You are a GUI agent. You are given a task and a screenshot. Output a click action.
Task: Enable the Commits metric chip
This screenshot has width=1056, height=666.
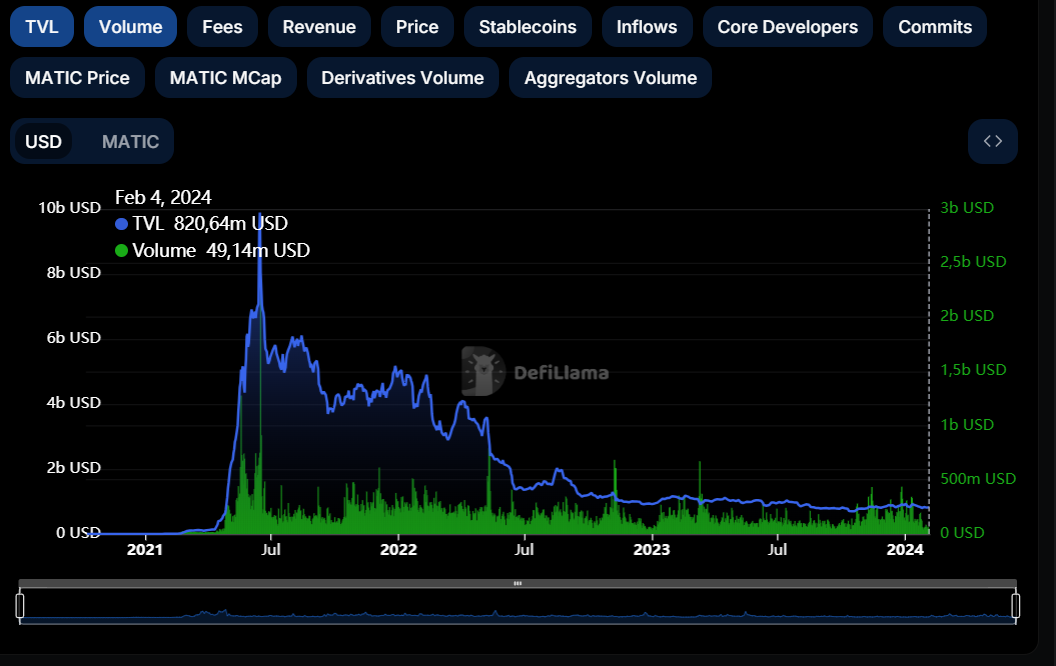935,27
